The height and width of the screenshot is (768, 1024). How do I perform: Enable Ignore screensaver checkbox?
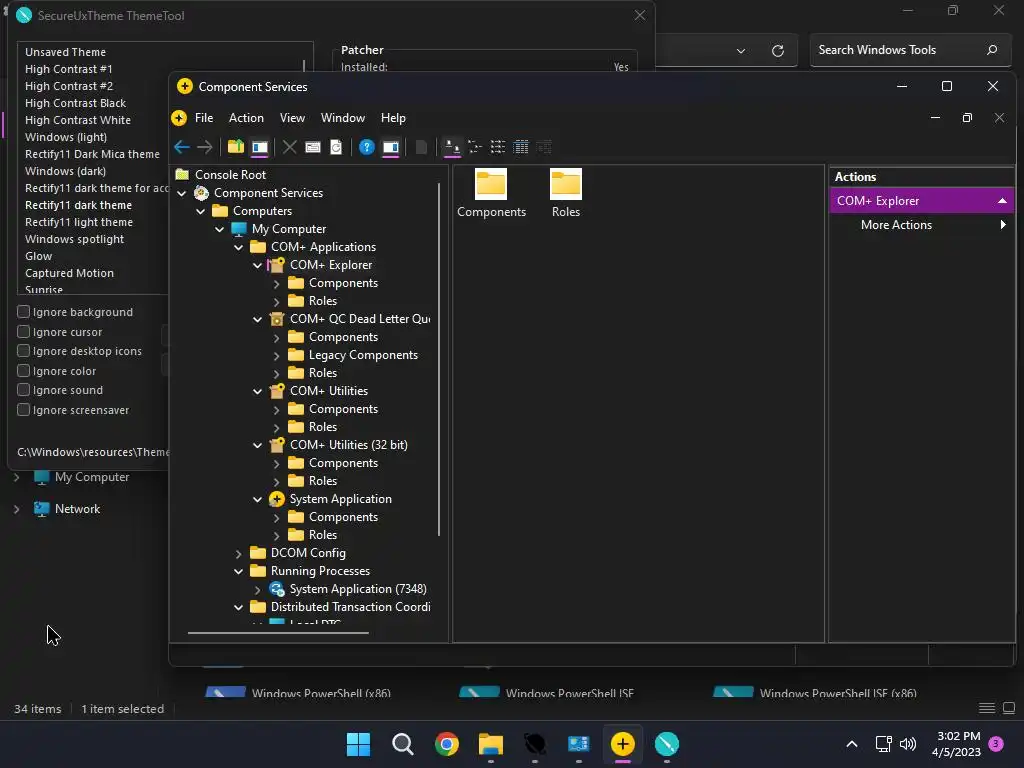point(24,409)
